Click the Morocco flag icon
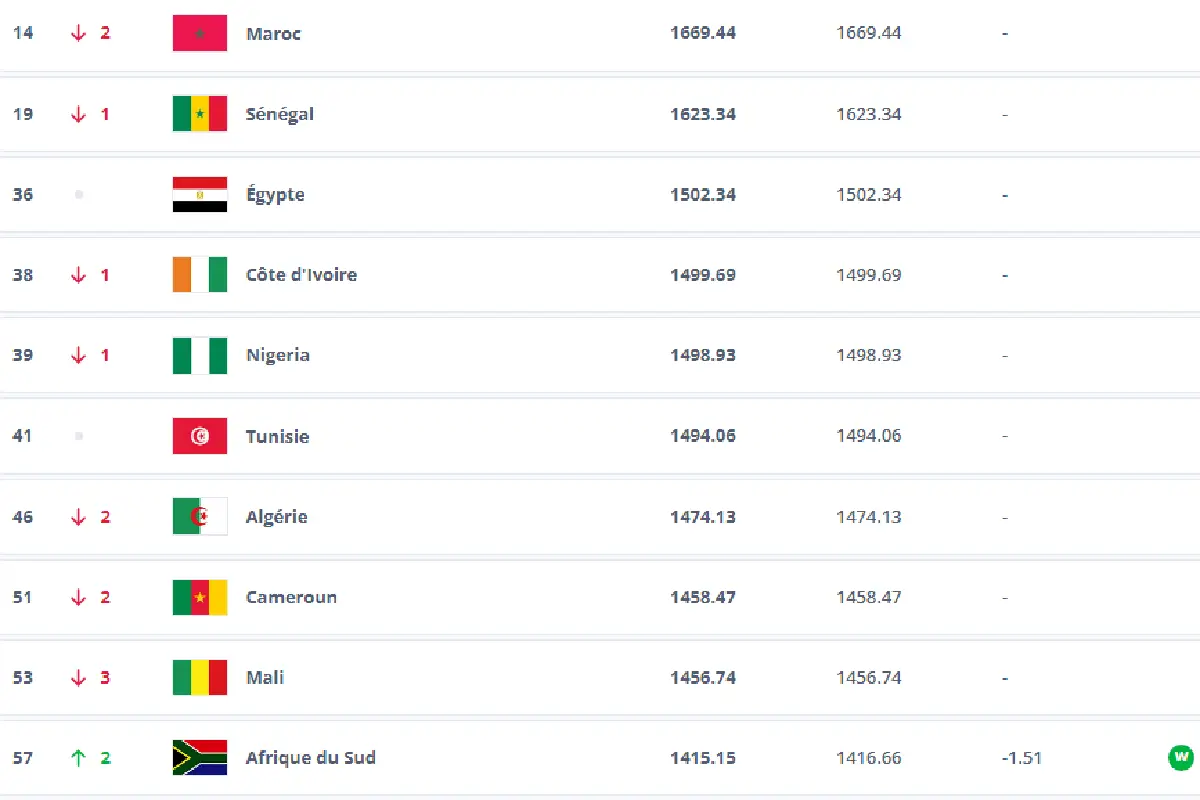The width and height of the screenshot is (1200, 800). [200, 33]
